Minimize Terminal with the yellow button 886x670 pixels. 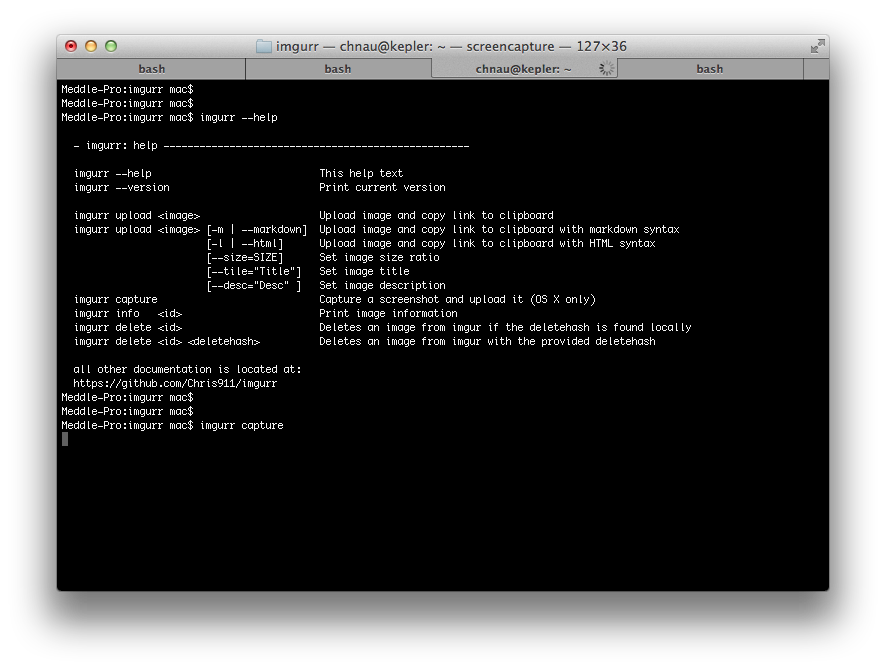click(x=91, y=46)
